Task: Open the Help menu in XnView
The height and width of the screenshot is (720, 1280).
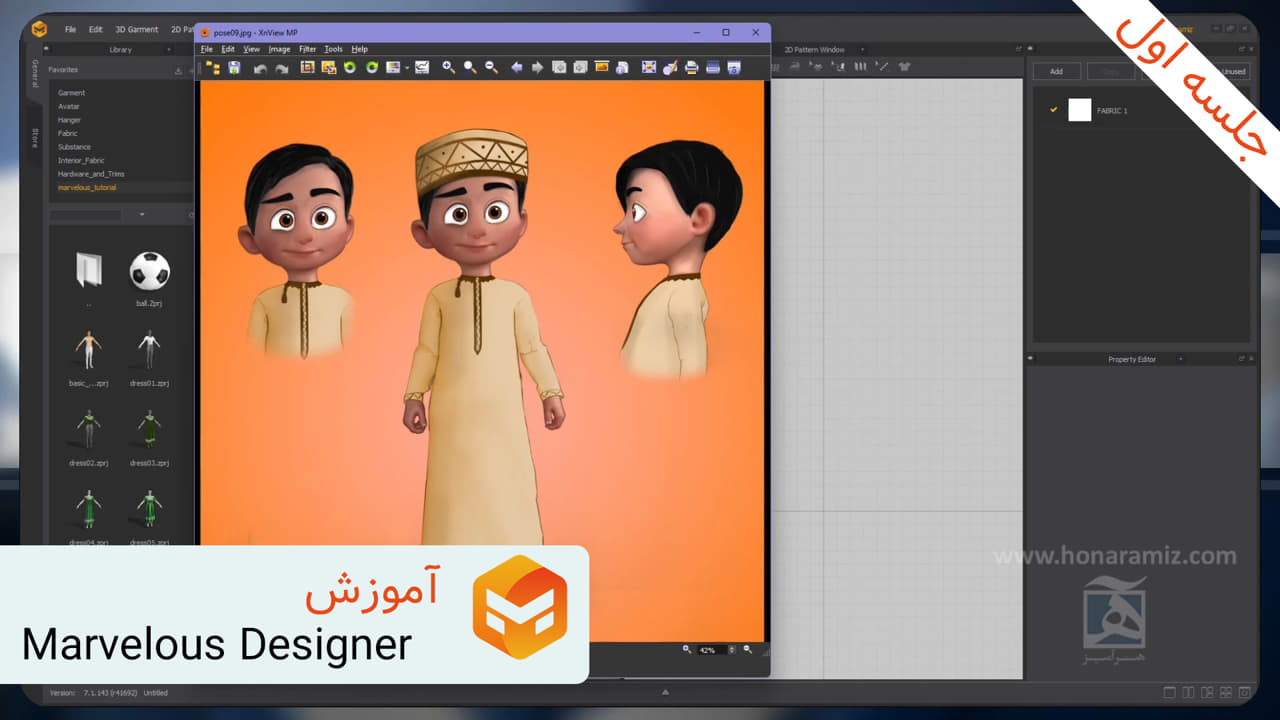Action: coord(359,49)
